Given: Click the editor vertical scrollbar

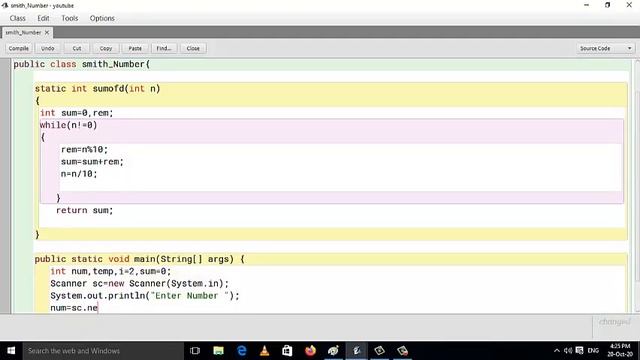Looking at the screenshot, I should click(x=637, y=186).
